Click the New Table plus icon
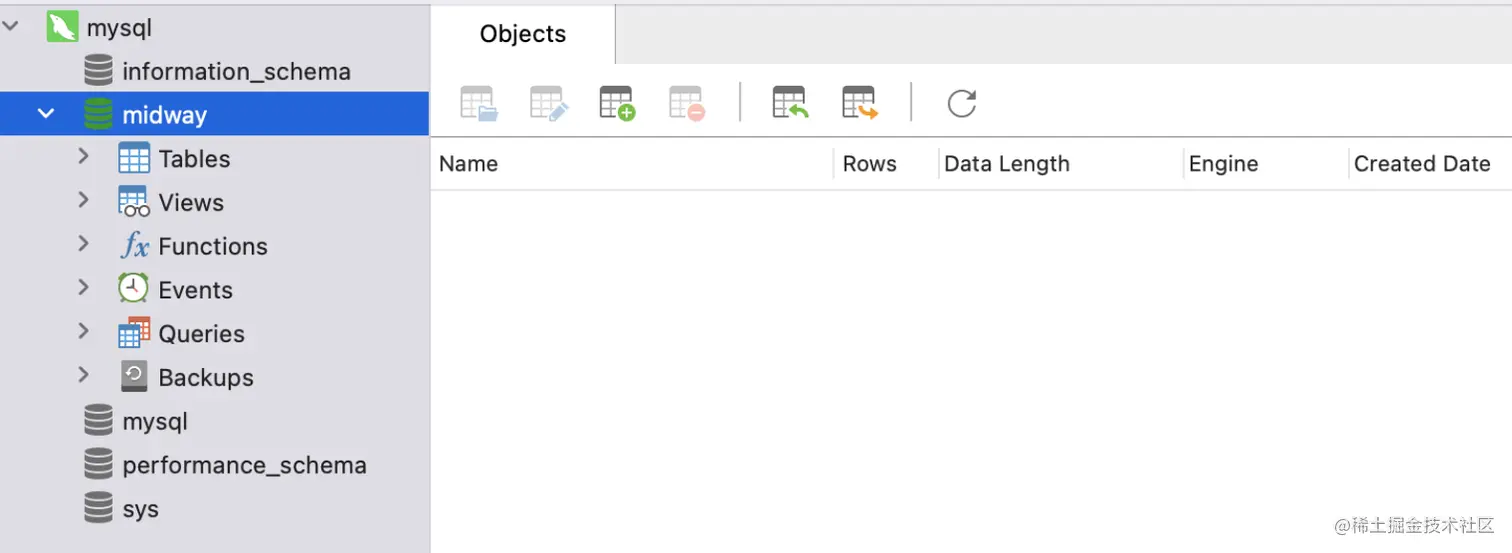Viewport: 1512px width, 553px height. click(617, 103)
